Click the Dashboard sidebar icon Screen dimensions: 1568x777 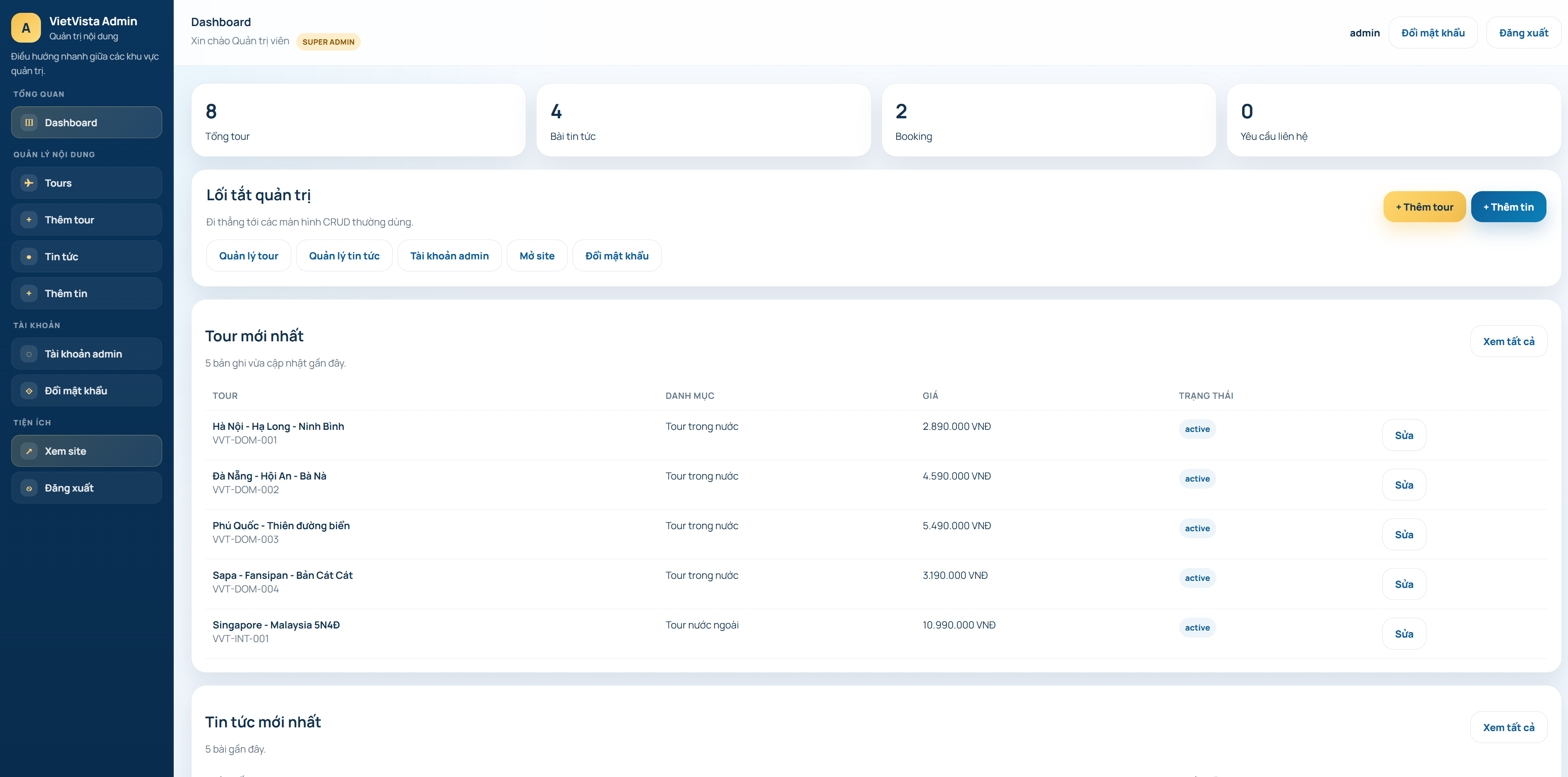pyautogui.click(x=29, y=122)
